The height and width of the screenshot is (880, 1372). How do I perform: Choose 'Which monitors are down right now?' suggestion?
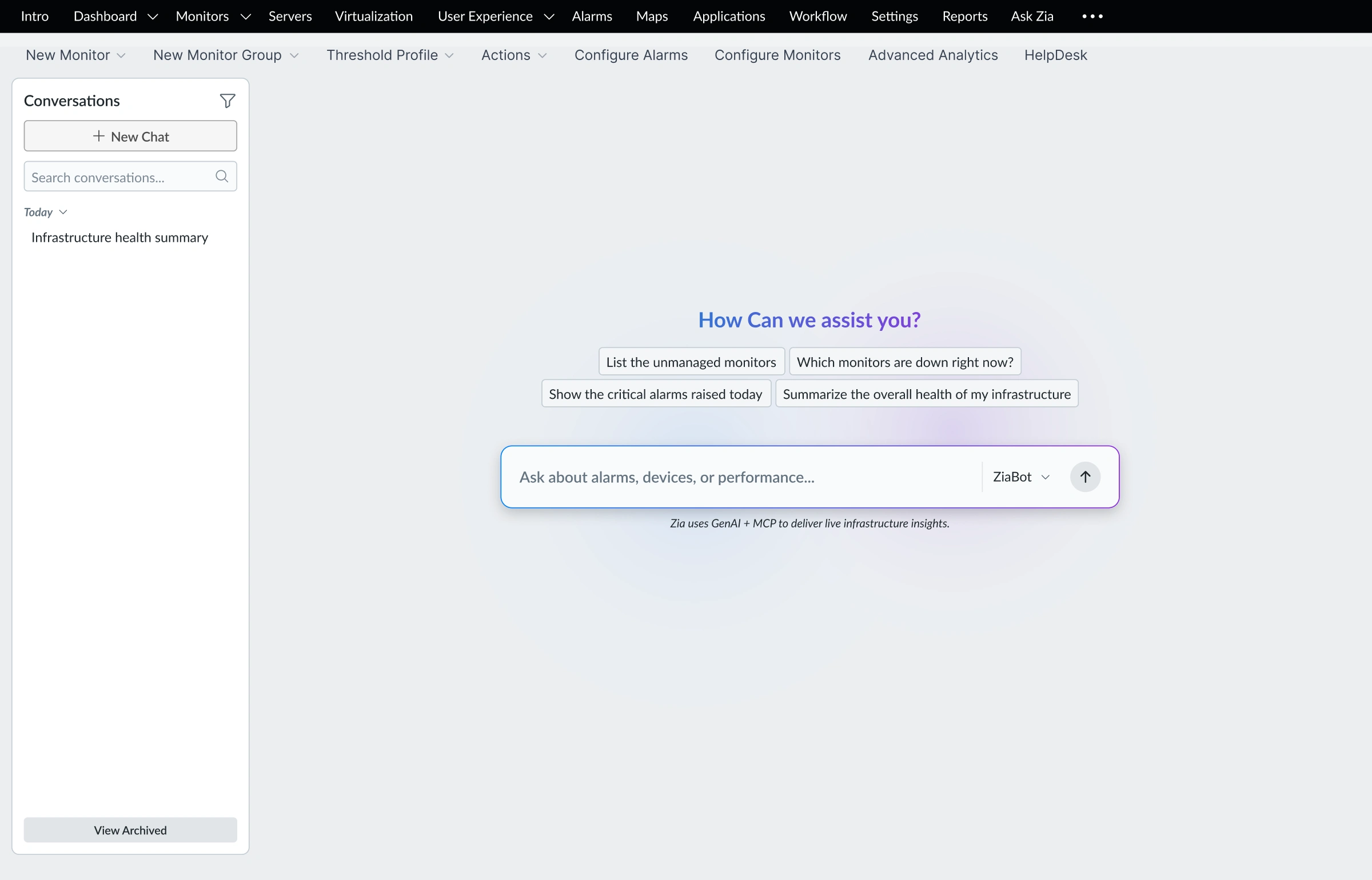click(905, 362)
